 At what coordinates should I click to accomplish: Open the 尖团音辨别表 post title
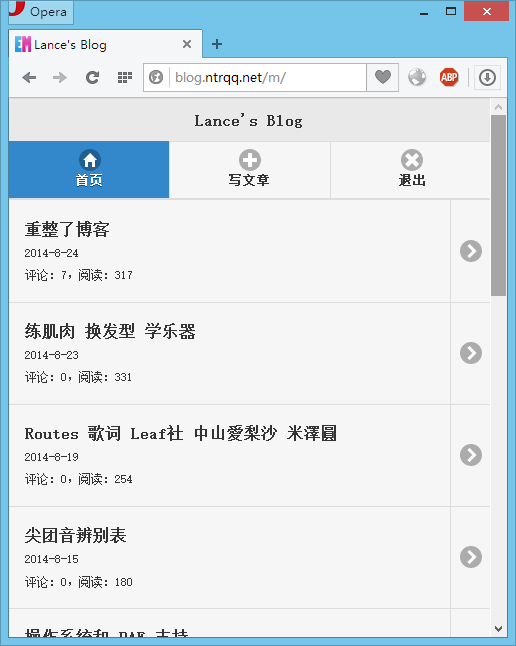(75, 536)
